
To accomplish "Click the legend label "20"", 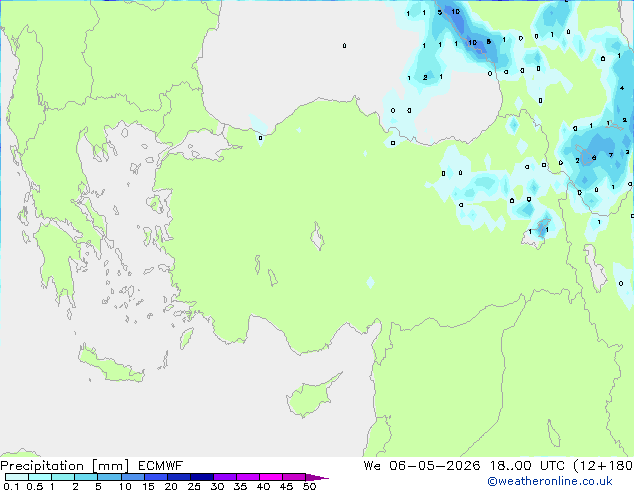I will (x=171, y=486).
